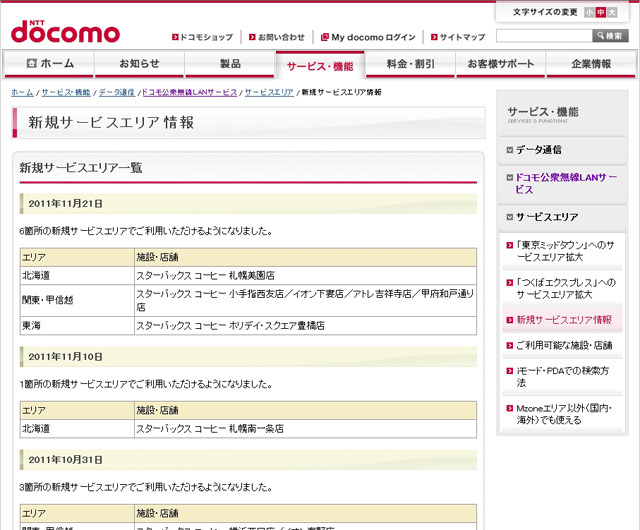Image resolution: width=640 pixels, height=530 pixels.
Task: Click the login icon beside My docomo
Action: [x=325, y=37]
